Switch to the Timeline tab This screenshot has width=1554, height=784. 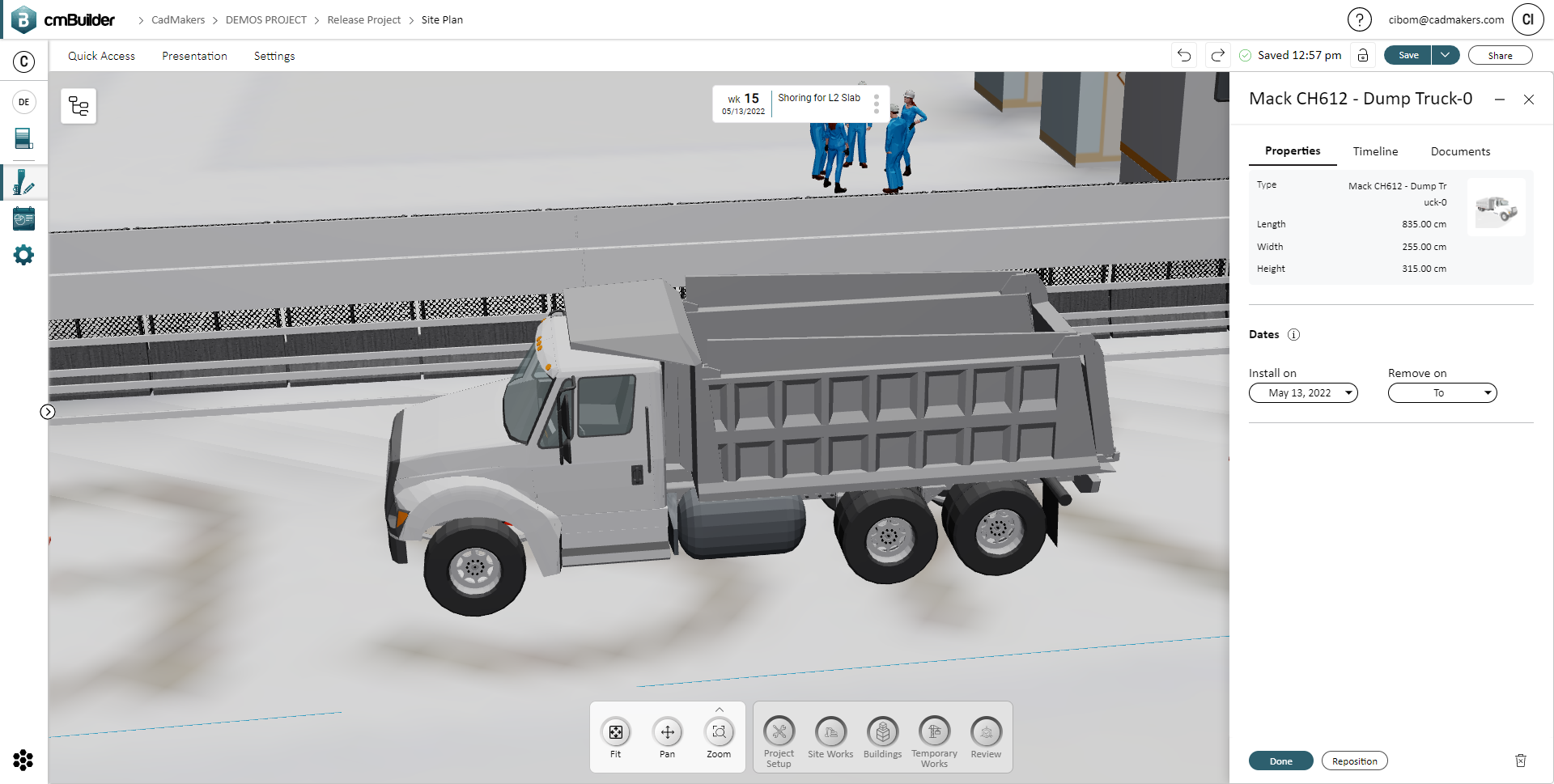pyautogui.click(x=1375, y=151)
